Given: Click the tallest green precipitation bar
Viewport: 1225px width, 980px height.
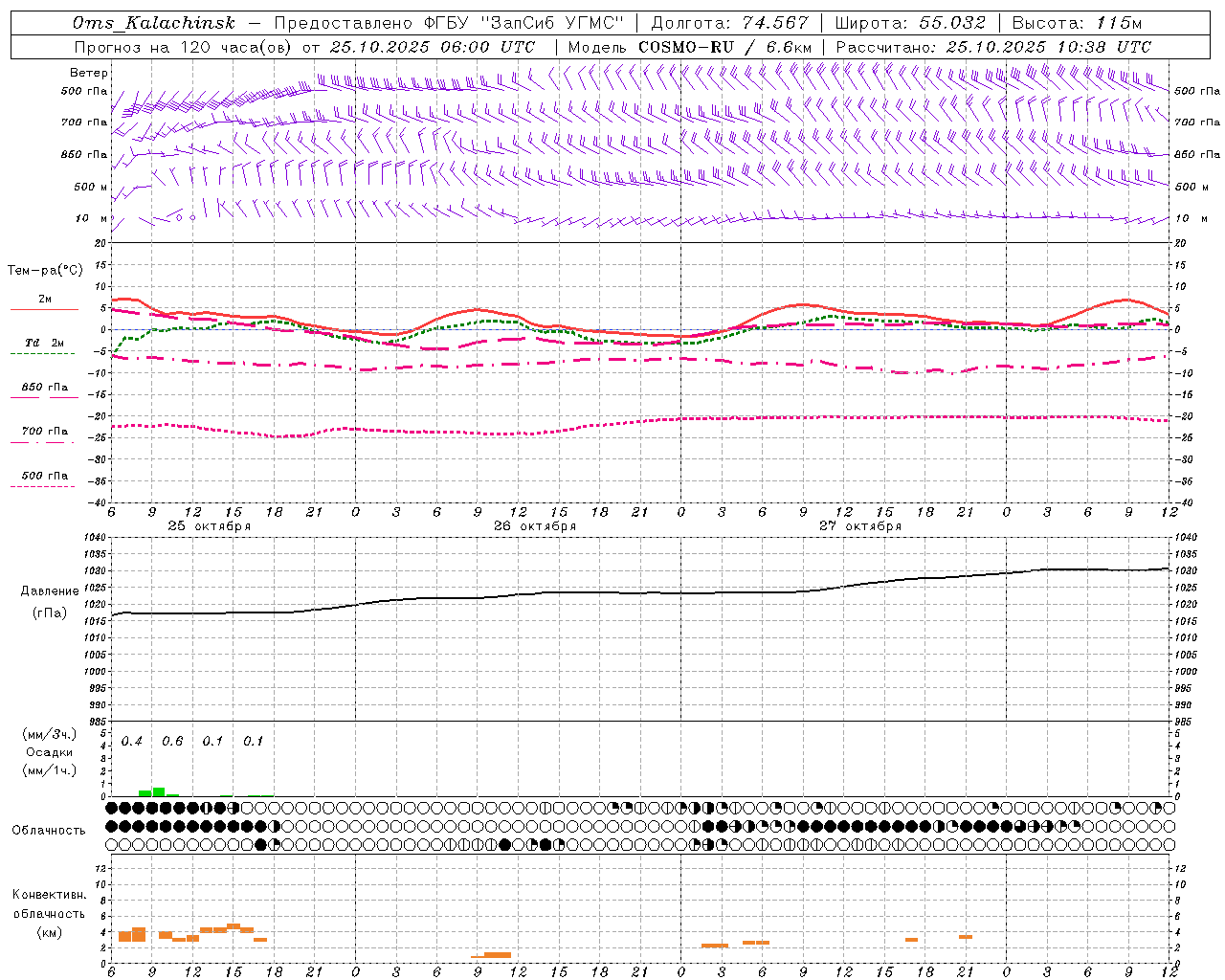Looking at the screenshot, I should [159, 791].
